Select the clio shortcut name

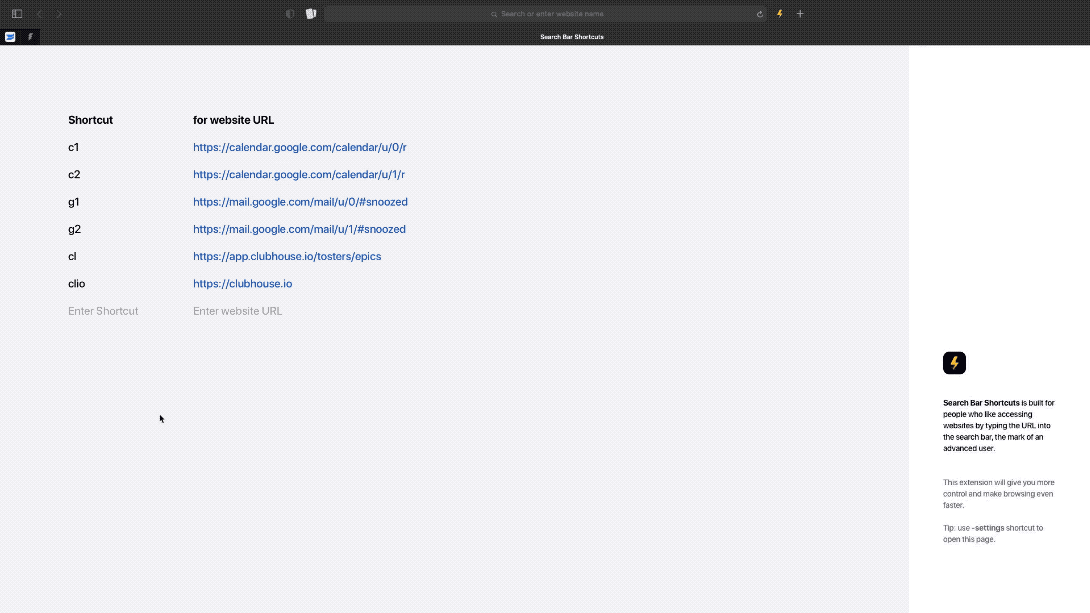(76, 284)
